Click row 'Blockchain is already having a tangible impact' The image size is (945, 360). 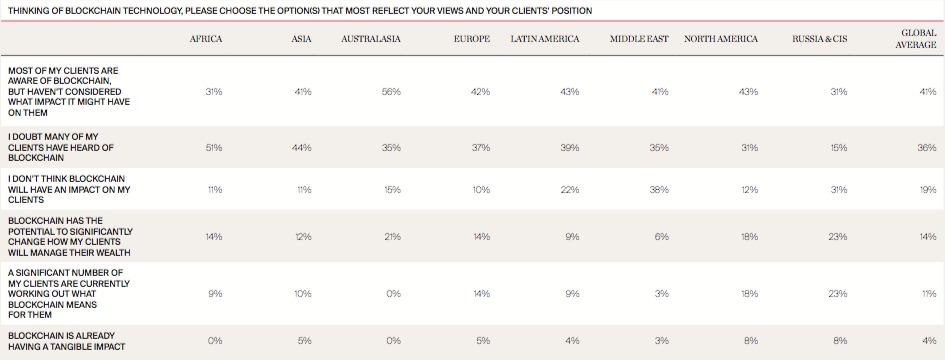[x=472, y=341]
